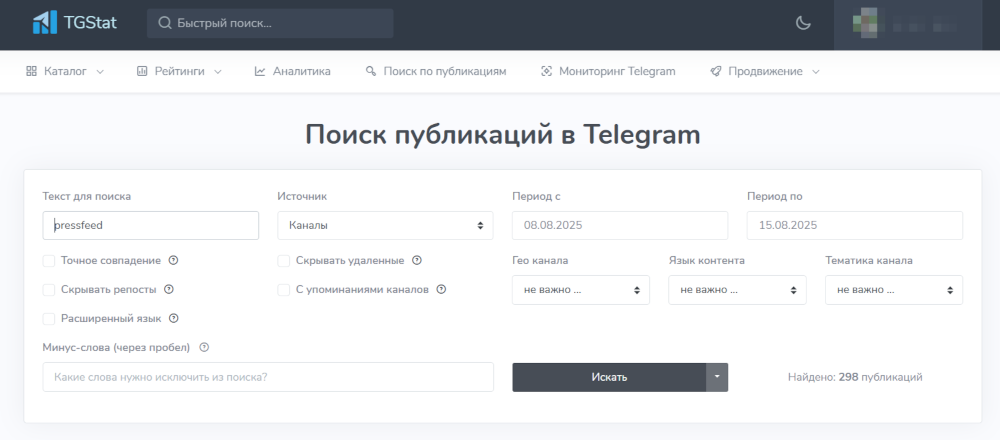Toggle dark mode moon icon
This screenshot has width=1000, height=440.
pyautogui.click(x=803, y=24)
